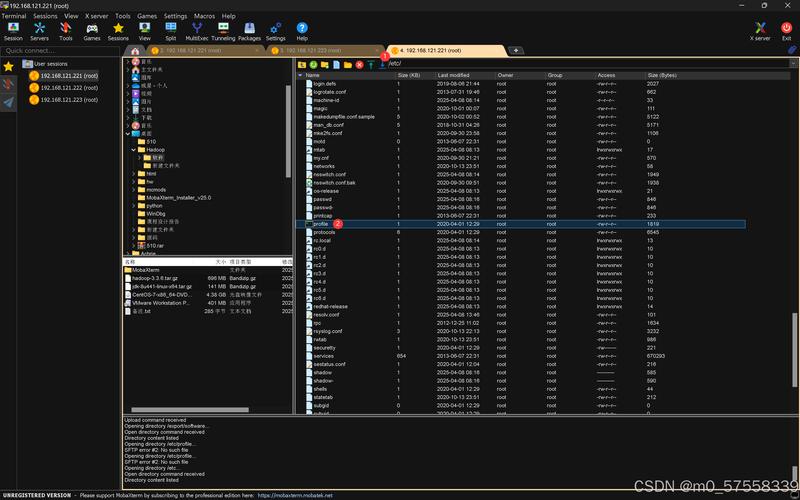The width and height of the screenshot is (800, 500).
Task: Click the Quick connect search field
Action: (x=60, y=50)
